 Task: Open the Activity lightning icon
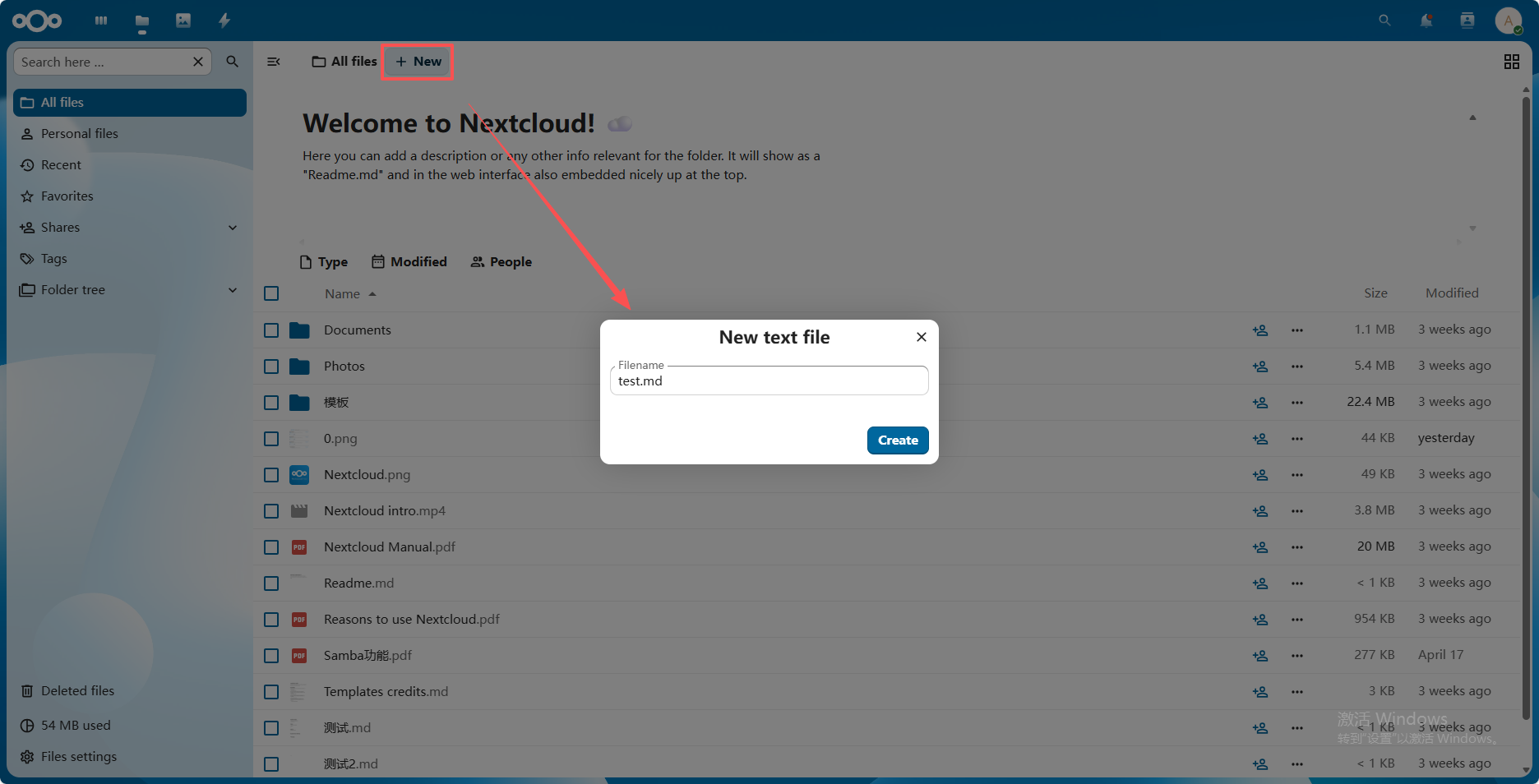[x=224, y=21]
